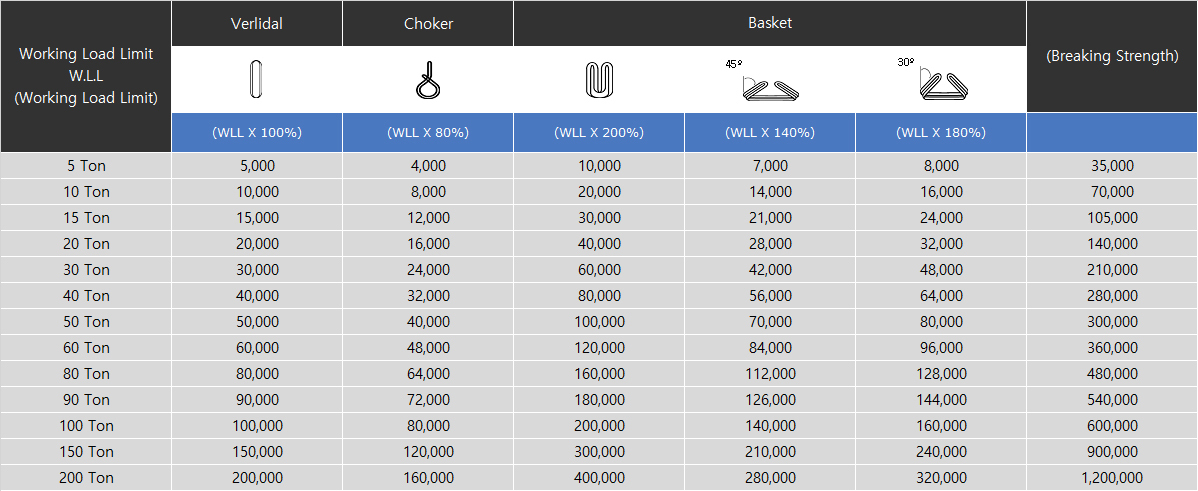
Task: Select the Choker column header
Action: tap(428, 24)
